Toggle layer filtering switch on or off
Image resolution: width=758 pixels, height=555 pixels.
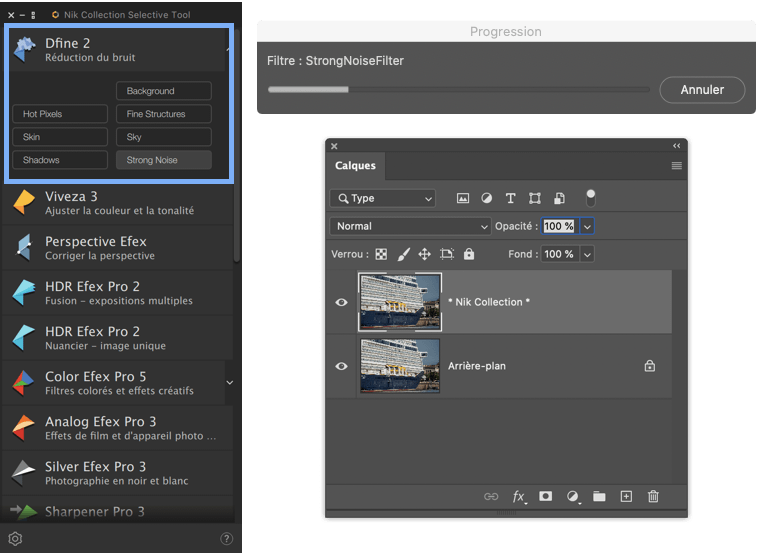(590, 198)
